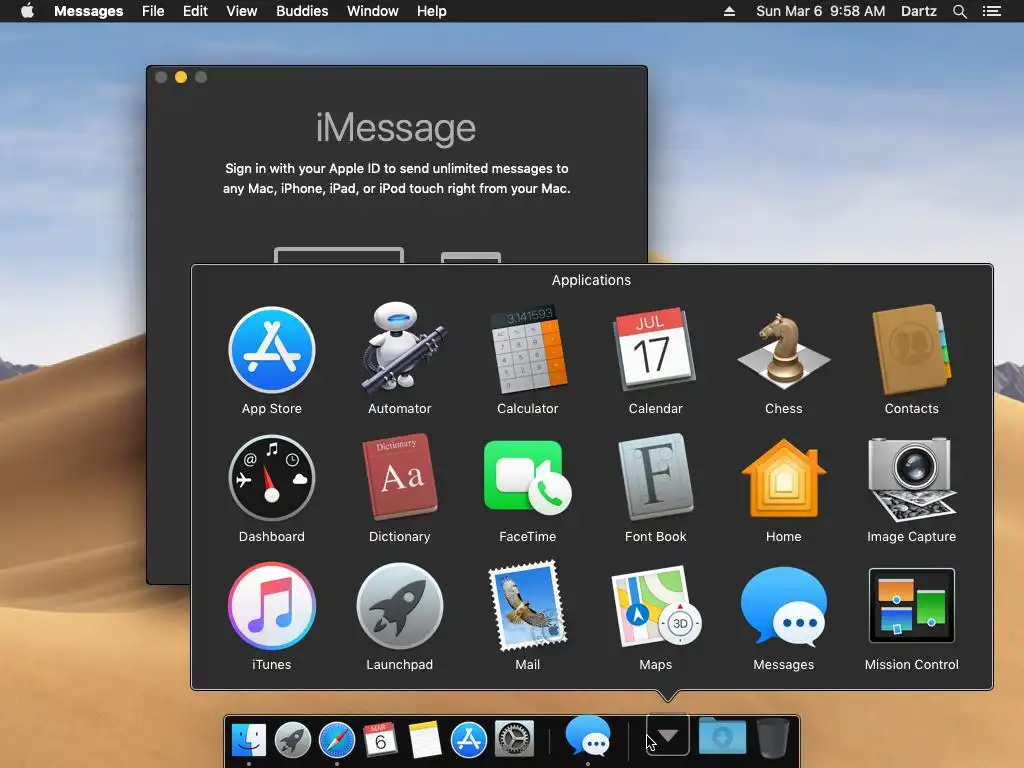Screen dimensions: 1024x768
Task: Open App Store from Applications stack
Action: 272,350
